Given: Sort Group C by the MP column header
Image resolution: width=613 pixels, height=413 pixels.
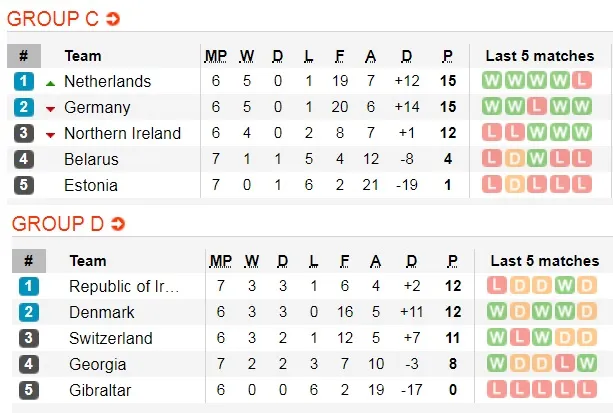Looking at the screenshot, I should click(x=216, y=55).
